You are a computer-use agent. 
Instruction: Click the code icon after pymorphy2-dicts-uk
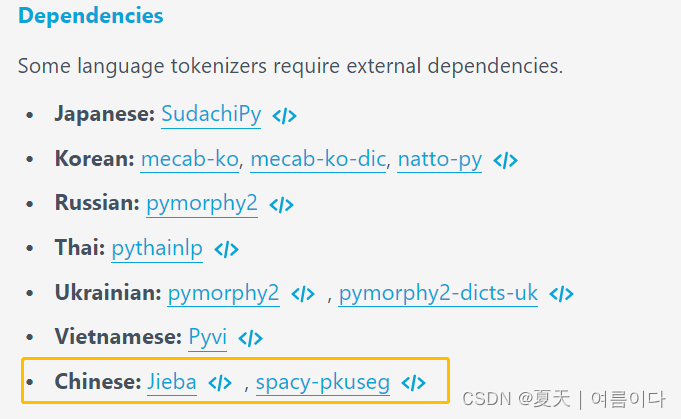pyautogui.click(x=562, y=294)
